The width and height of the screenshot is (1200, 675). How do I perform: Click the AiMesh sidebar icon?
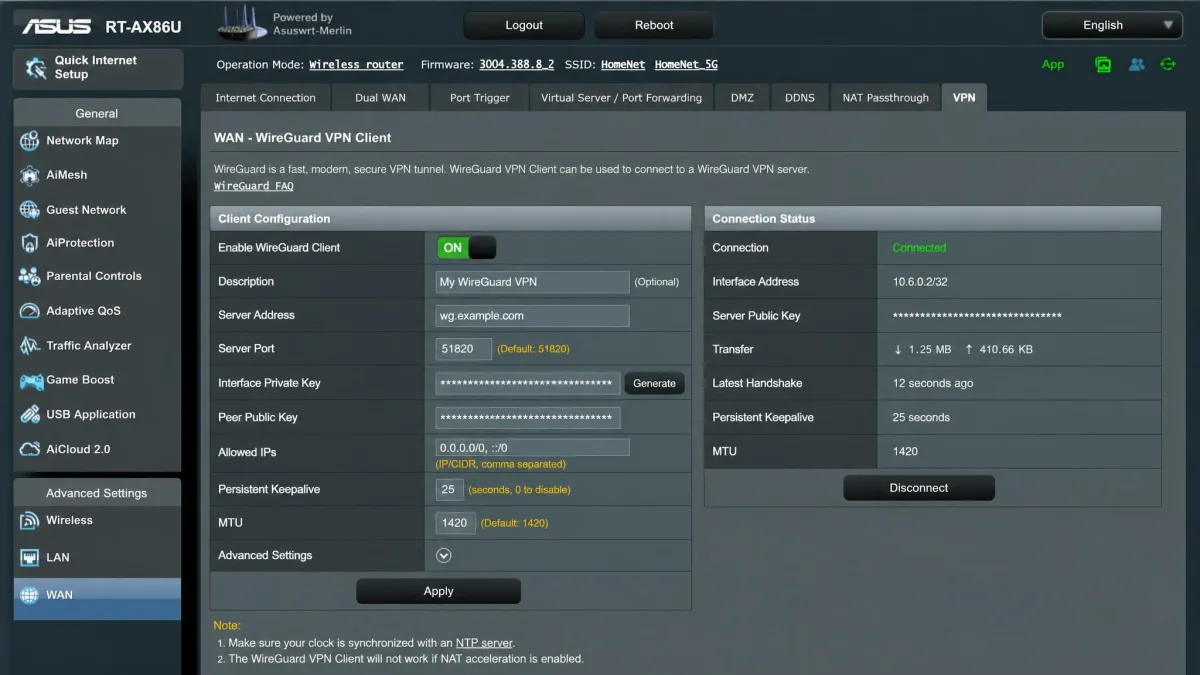click(x=29, y=175)
